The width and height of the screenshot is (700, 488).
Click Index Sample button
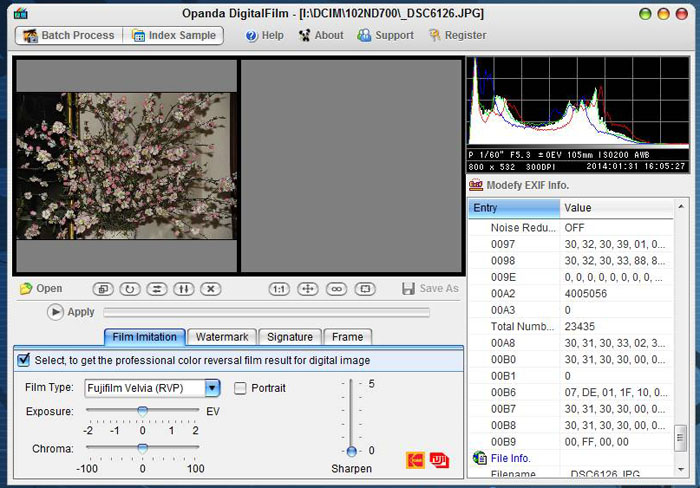coord(174,35)
